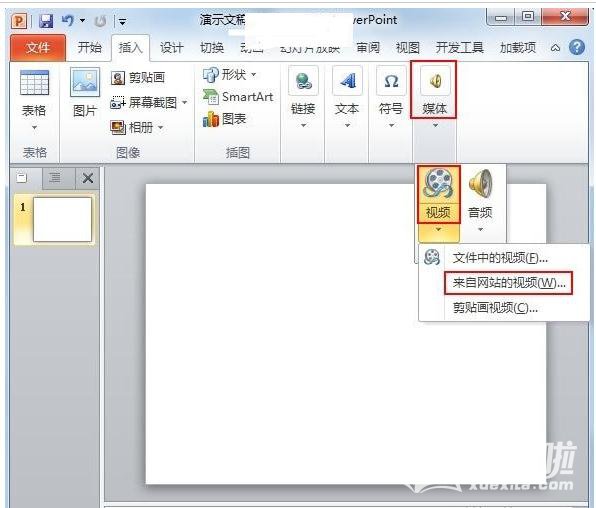Expand the 形状 shapes dropdown

click(254, 74)
